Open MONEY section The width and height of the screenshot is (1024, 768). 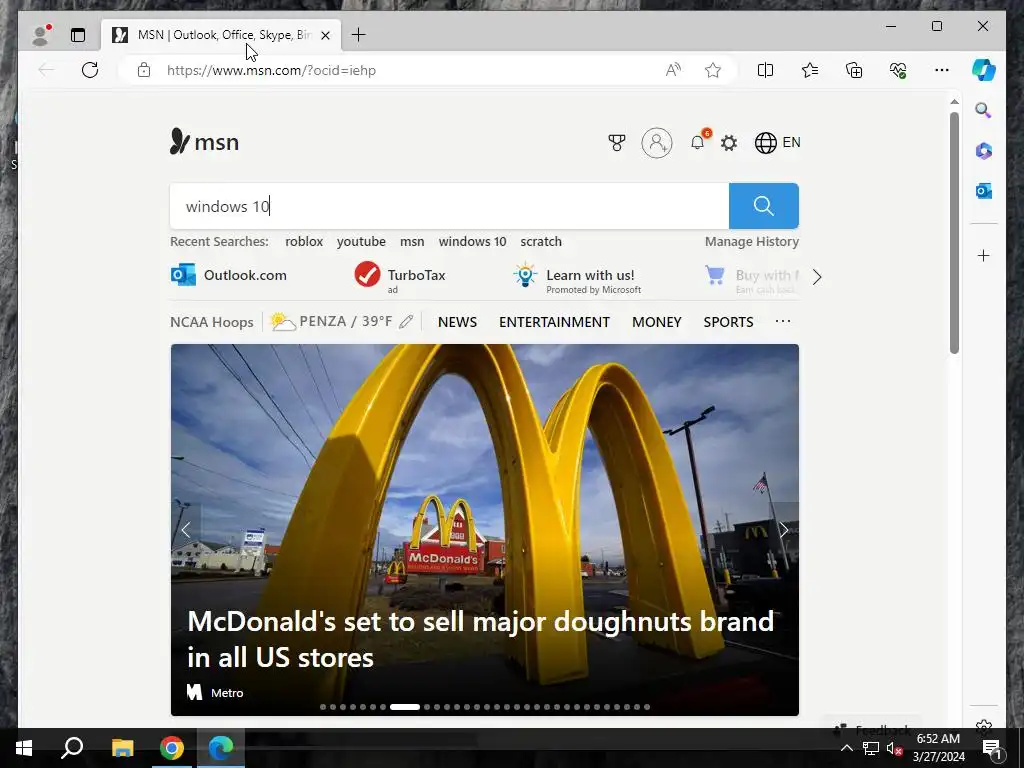point(656,322)
